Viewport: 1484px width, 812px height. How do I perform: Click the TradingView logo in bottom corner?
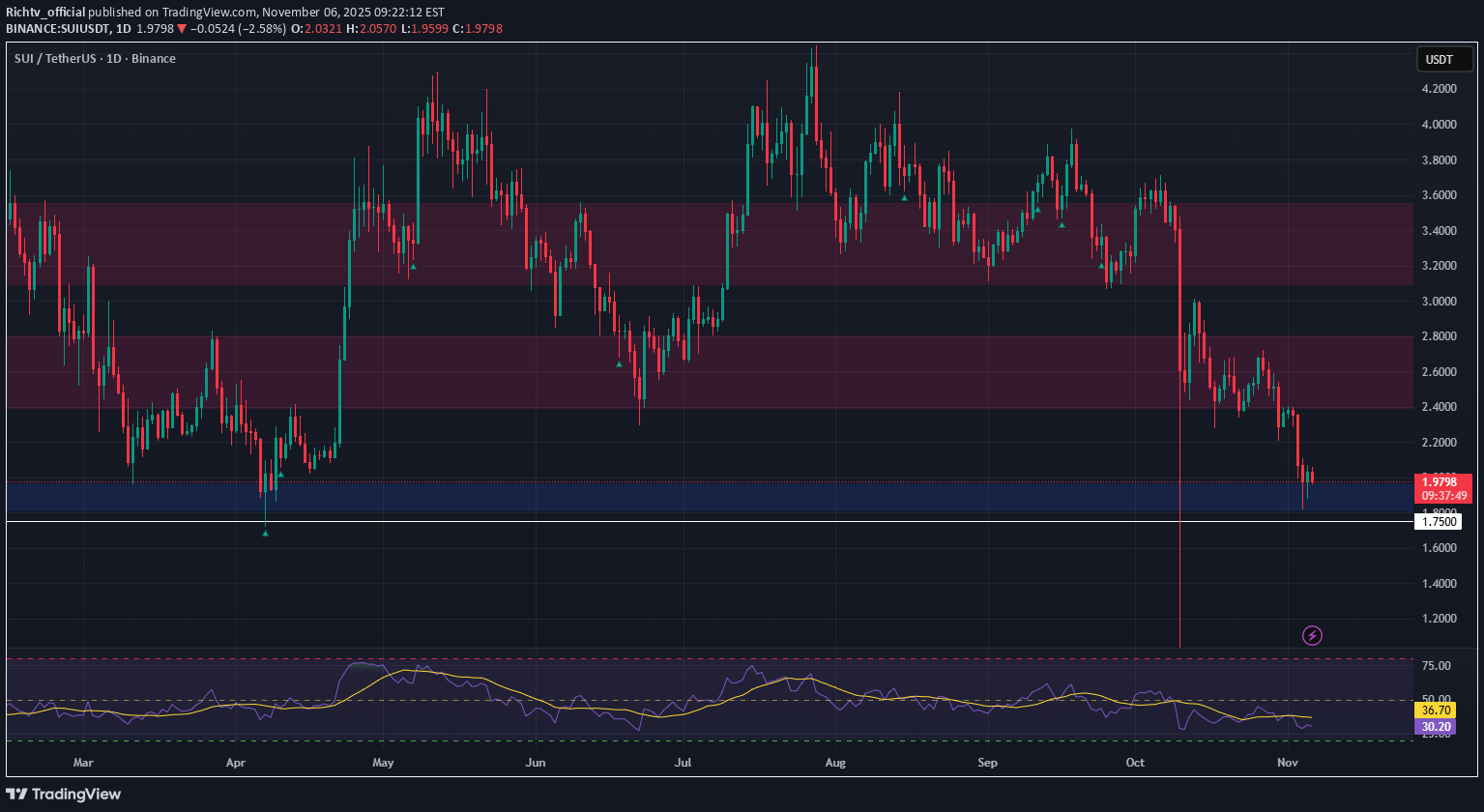(x=64, y=794)
